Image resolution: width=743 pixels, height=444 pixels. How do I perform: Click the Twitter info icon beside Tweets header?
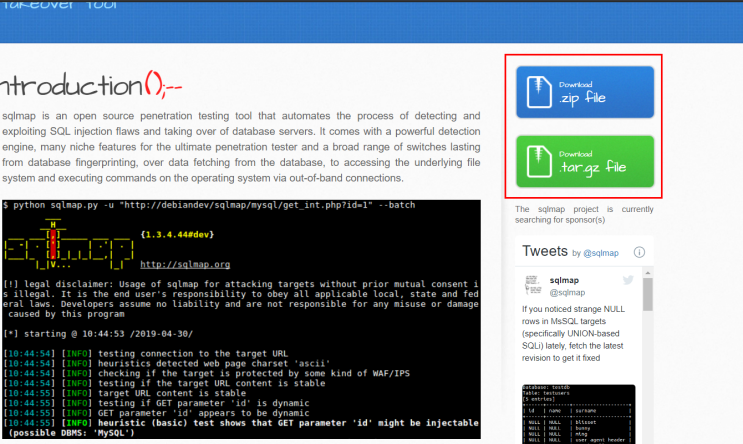coord(639,252)
